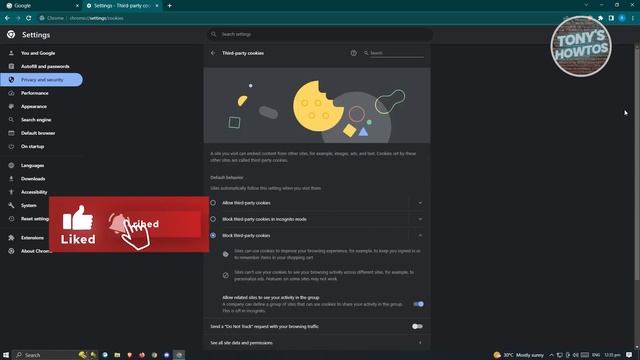
Task: Open You and Google settings section
Action: pyautogui.click(x=38, y=53)
